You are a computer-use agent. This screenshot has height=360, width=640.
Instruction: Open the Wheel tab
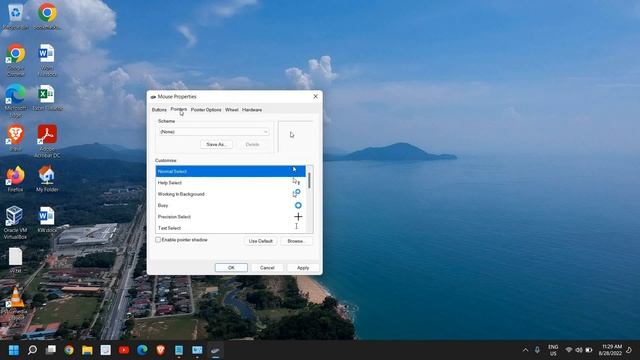[x=231, y=110]
